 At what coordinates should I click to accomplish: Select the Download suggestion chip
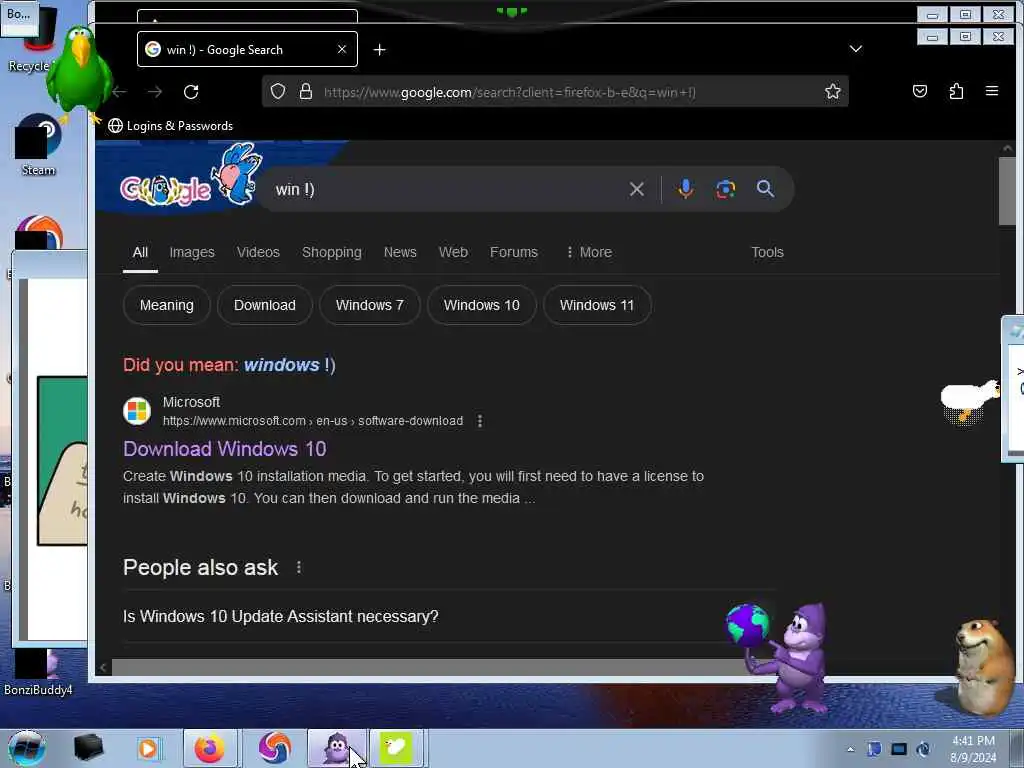(264, 305)
